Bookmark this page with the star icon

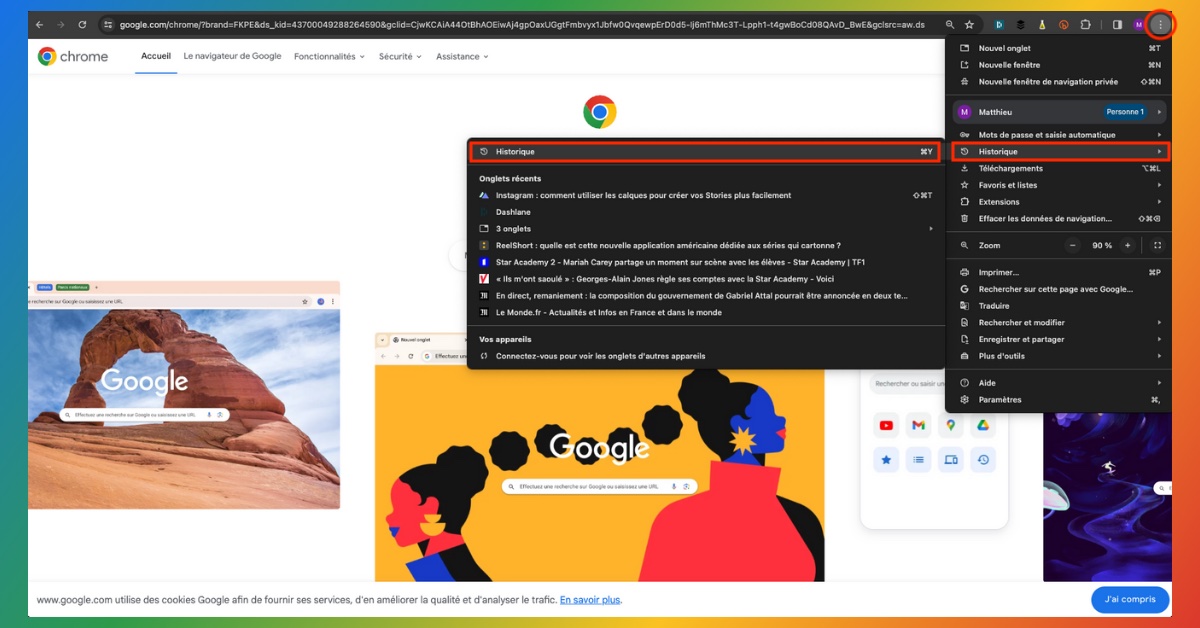coord(969,24)
